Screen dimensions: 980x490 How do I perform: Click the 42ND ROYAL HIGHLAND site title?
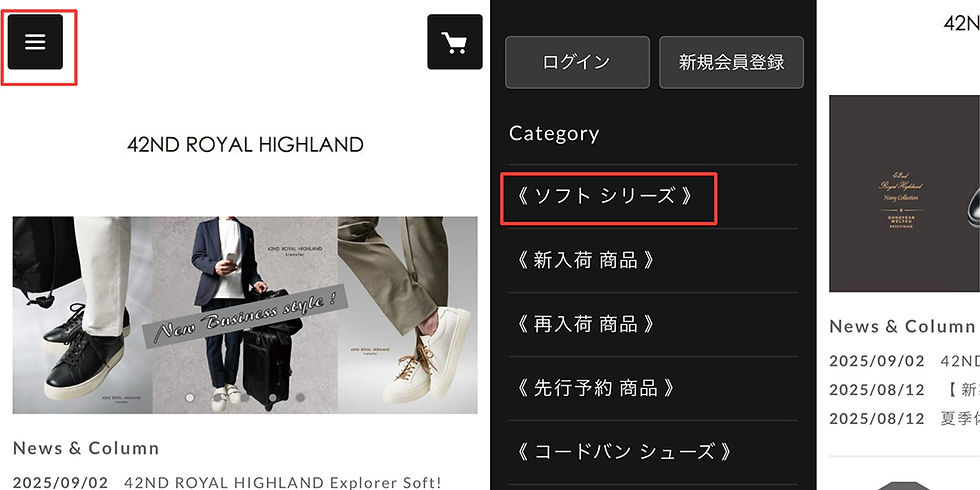click(245, 145)
